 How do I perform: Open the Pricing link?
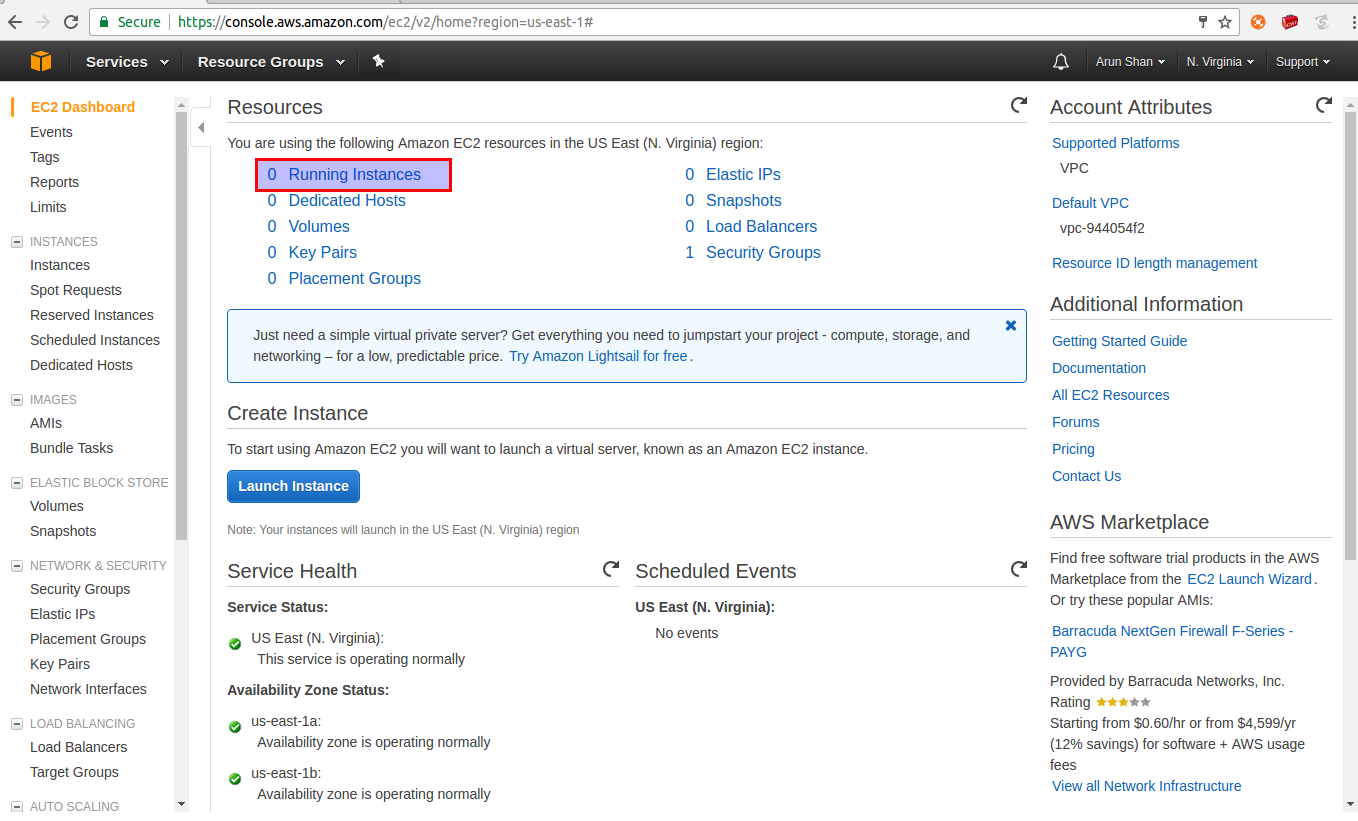(1073, 449)
